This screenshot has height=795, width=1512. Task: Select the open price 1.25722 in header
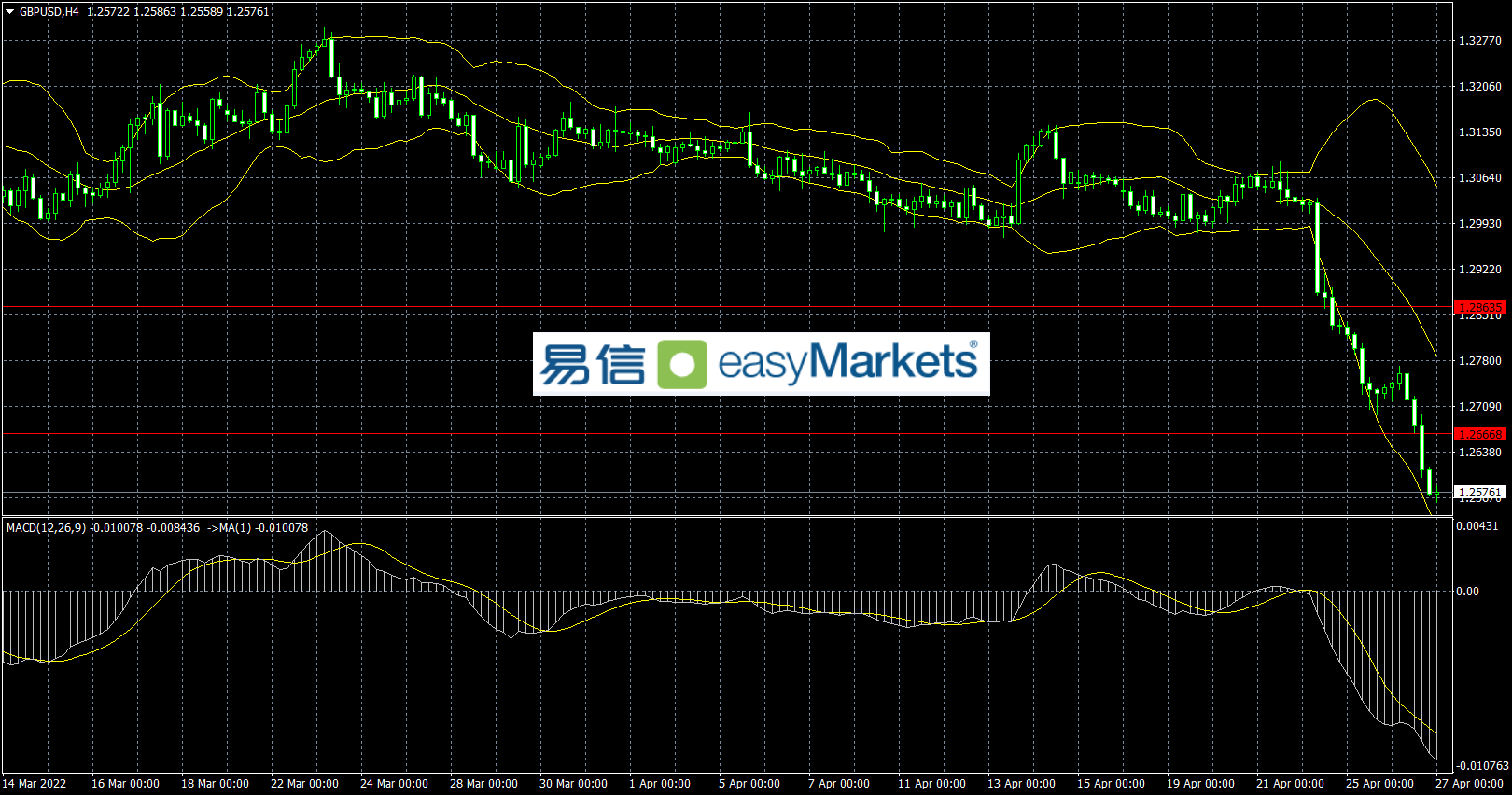(x=108, y=12)
